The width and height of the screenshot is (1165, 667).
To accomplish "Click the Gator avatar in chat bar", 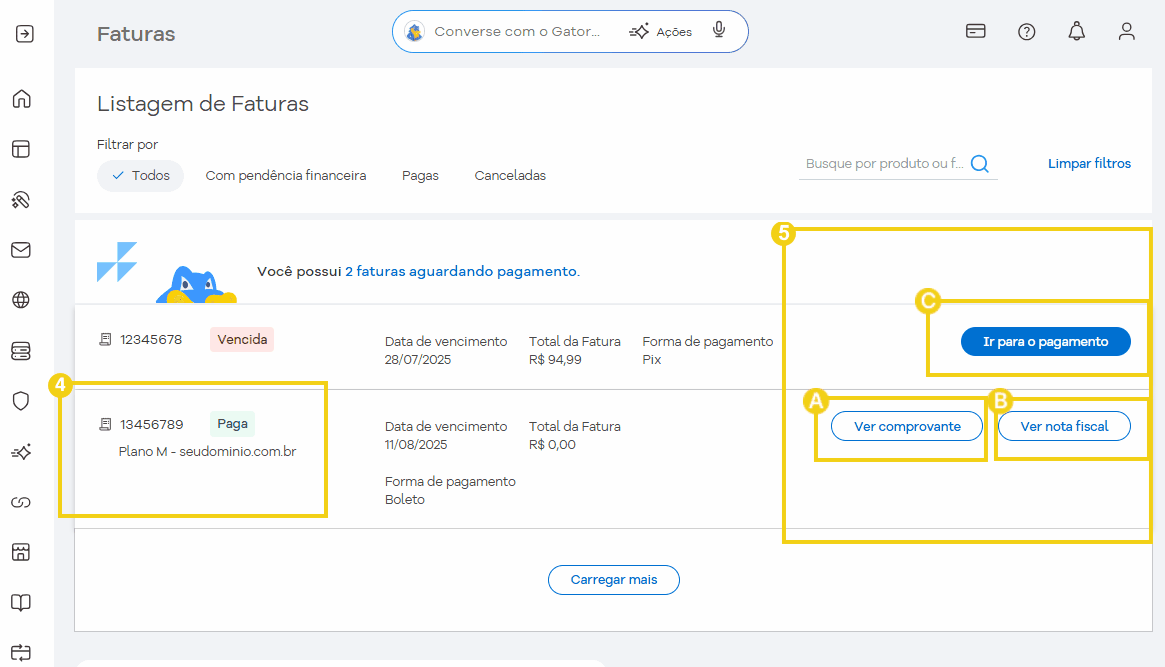I will click(x=415, y=32).
